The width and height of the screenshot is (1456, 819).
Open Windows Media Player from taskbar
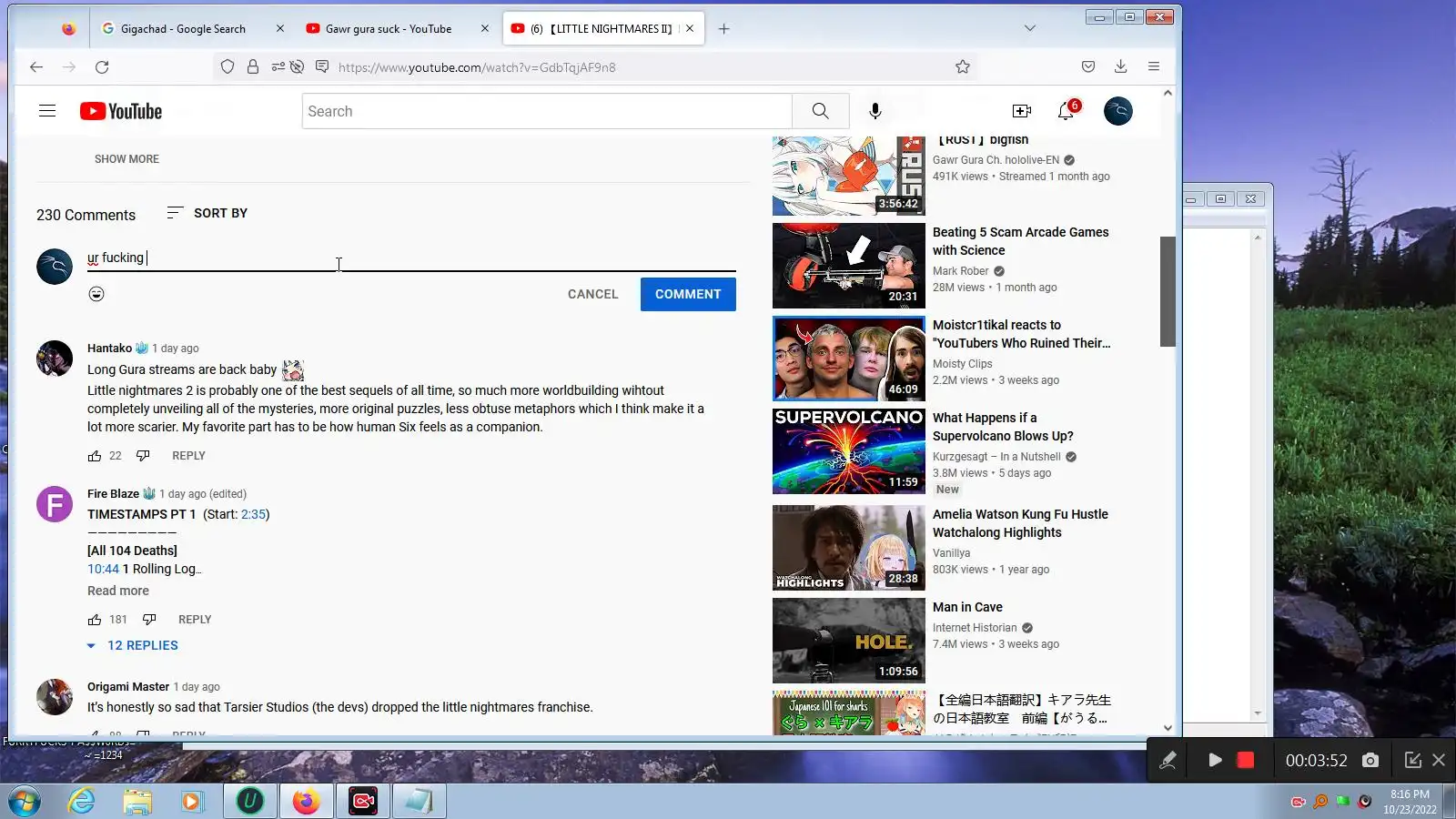click(x=191, y=801)
